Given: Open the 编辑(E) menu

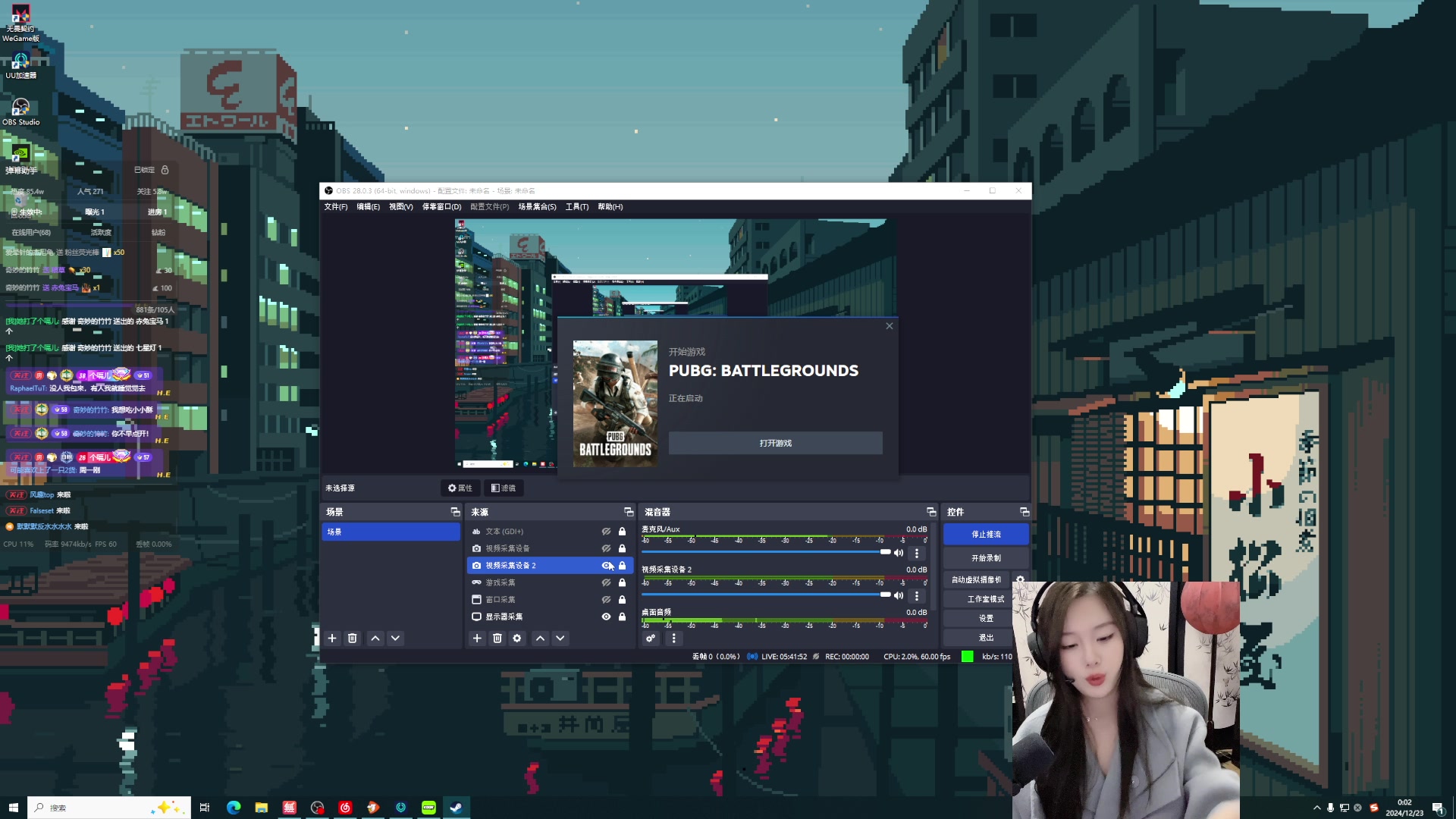Looking at the screenshot, I should point(369,207).
